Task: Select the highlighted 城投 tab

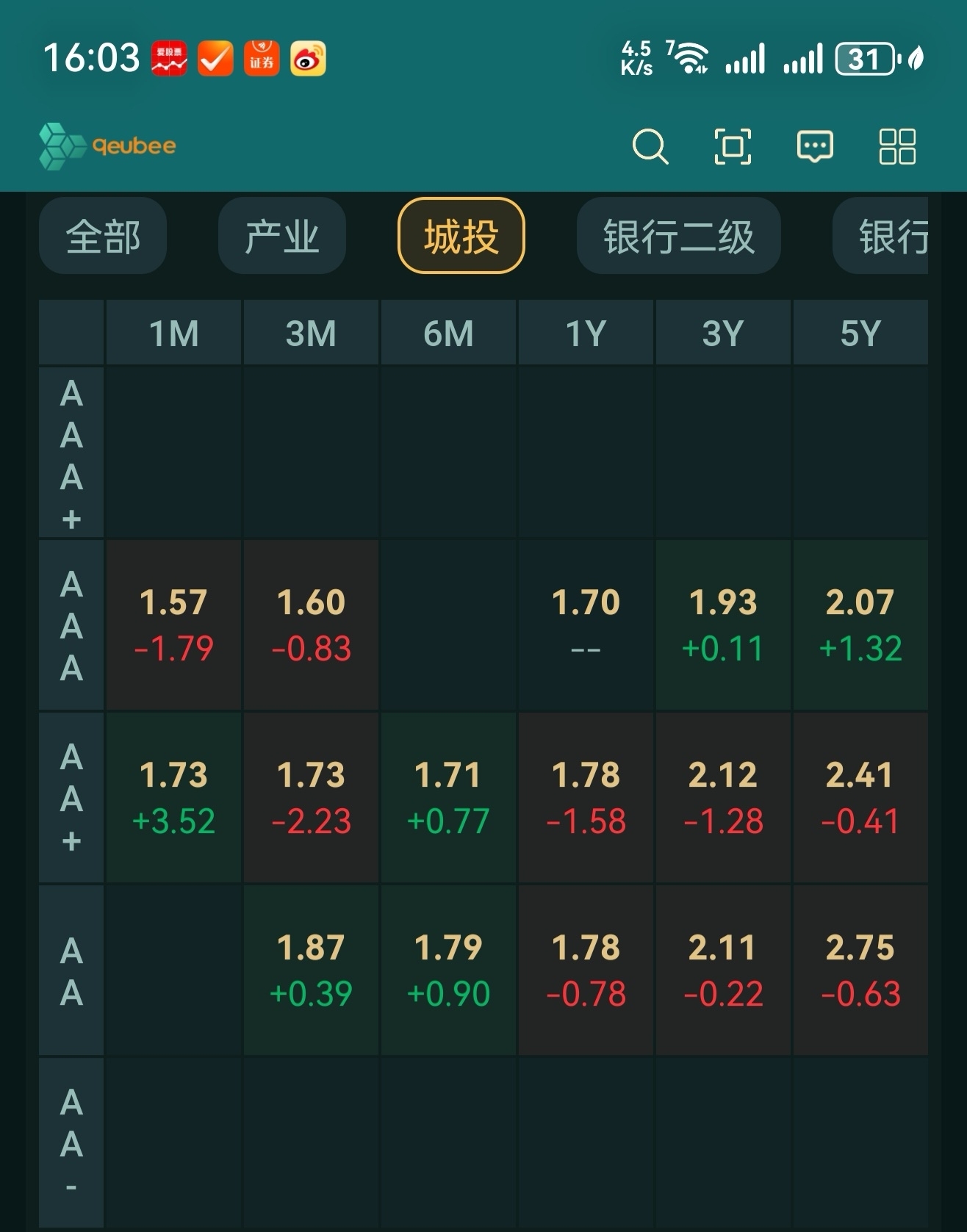Action: pyautogui.click(x=461, y=236)
